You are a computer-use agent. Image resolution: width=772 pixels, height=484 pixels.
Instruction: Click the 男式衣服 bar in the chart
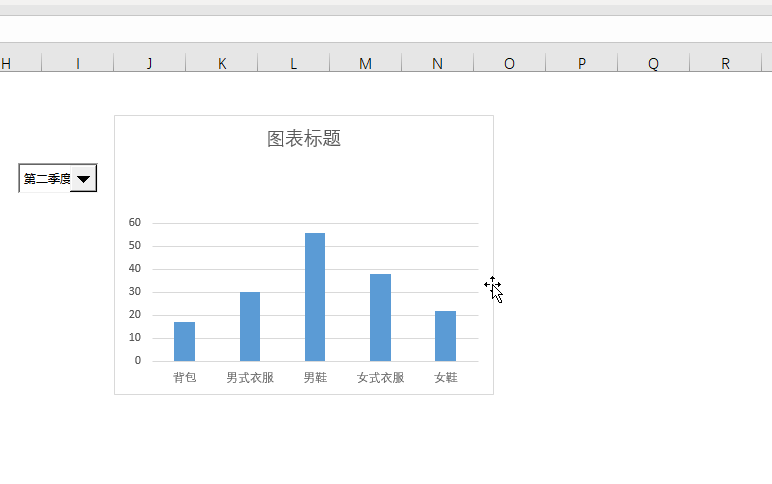click(x=250, y=327)
